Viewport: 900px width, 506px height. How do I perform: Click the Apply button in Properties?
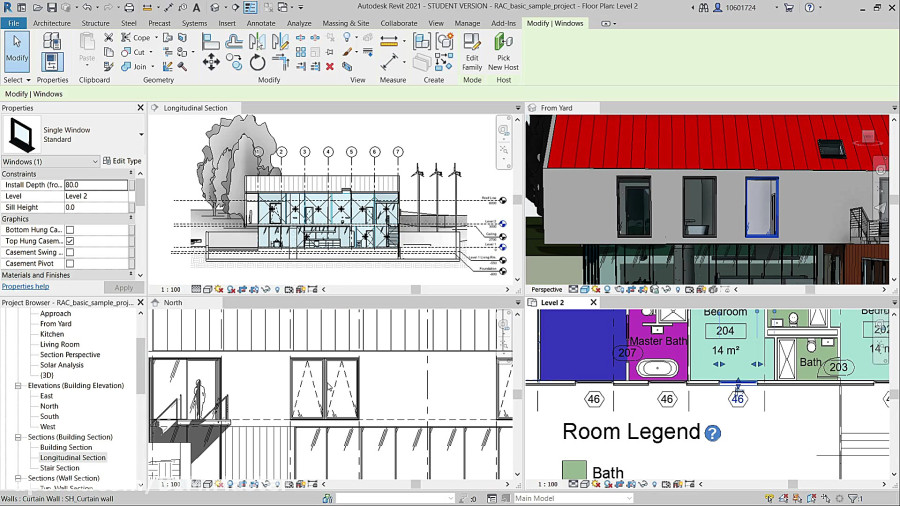coord(123,287)
